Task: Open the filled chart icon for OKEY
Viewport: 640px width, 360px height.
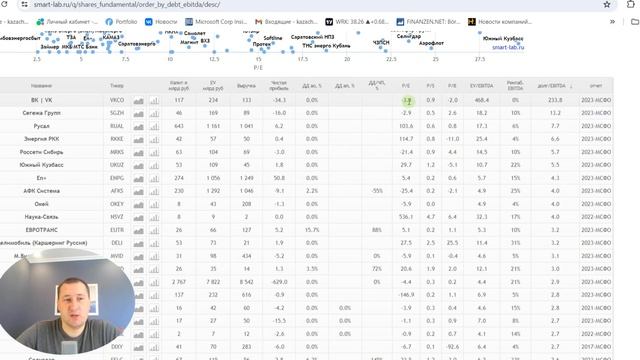Action: [138, 204]
